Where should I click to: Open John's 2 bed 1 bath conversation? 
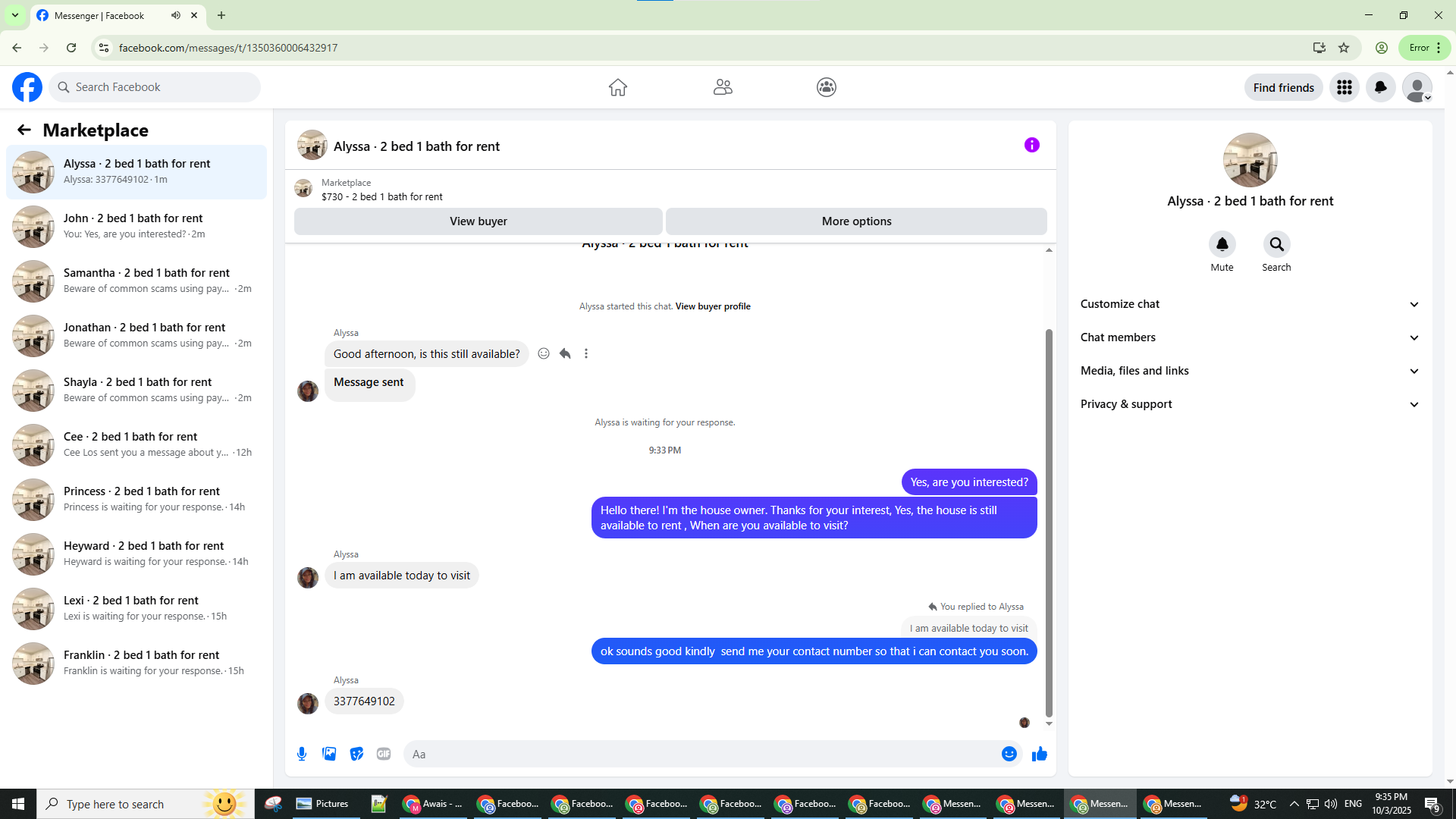tap(136, 227)
